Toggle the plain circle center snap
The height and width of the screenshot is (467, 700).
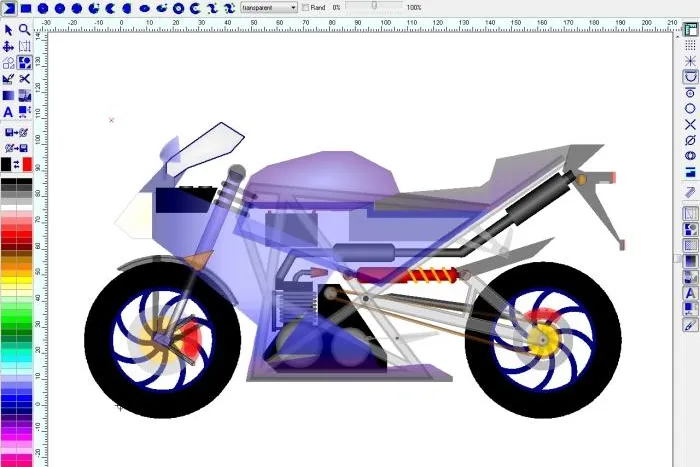pos(690,108)
